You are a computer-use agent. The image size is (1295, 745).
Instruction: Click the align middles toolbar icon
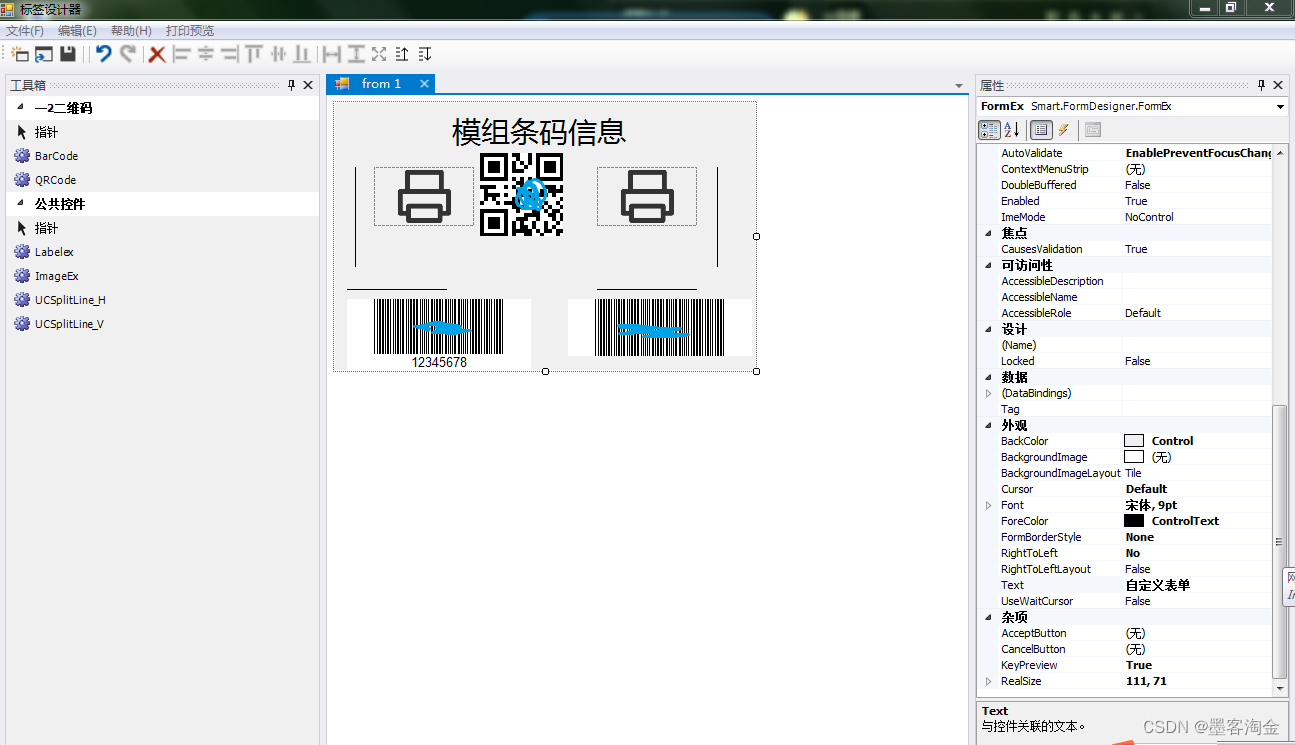(278, 54)
